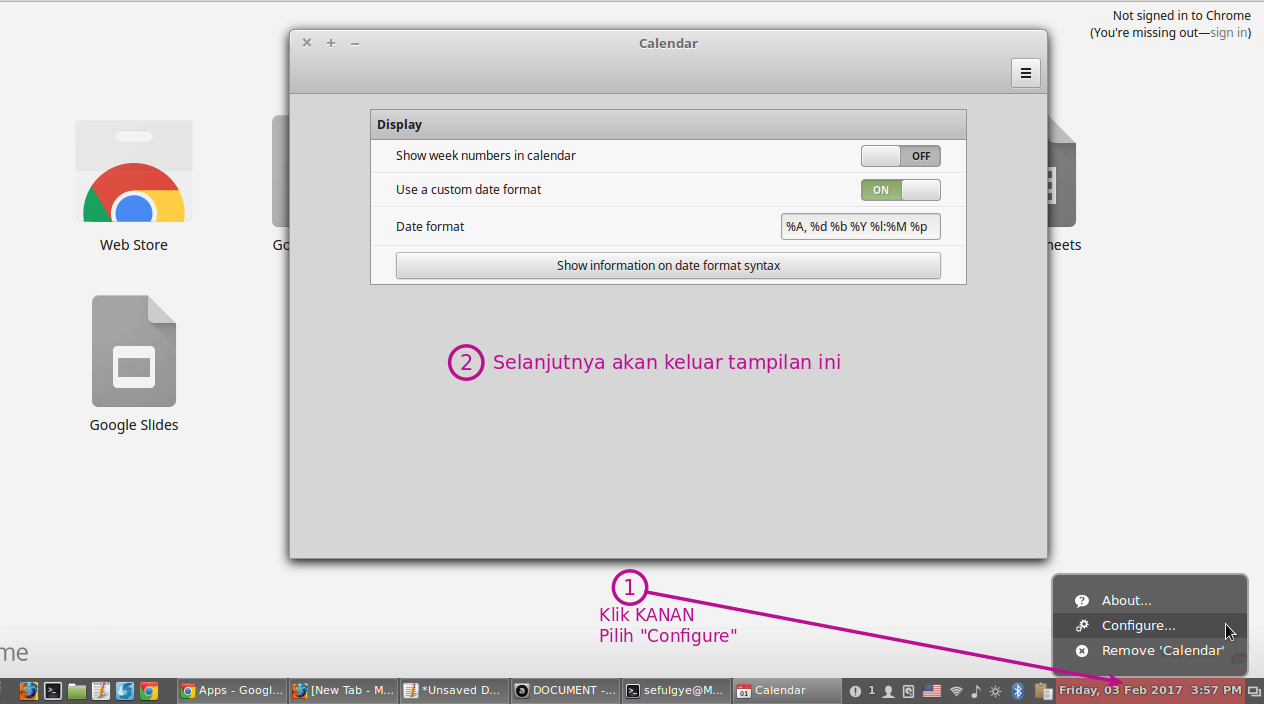Choose 'Configure...' from the context menu

(1137, 625)
